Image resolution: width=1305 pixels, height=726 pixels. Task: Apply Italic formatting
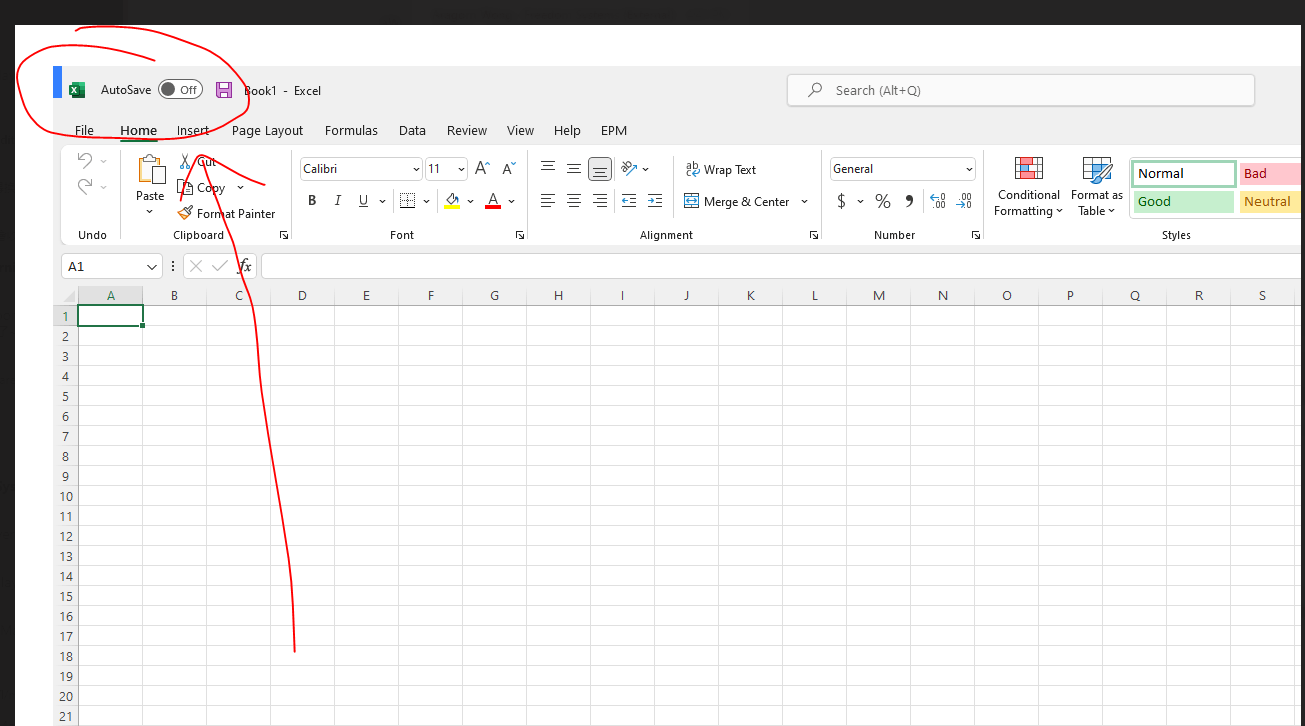[338, 201]
